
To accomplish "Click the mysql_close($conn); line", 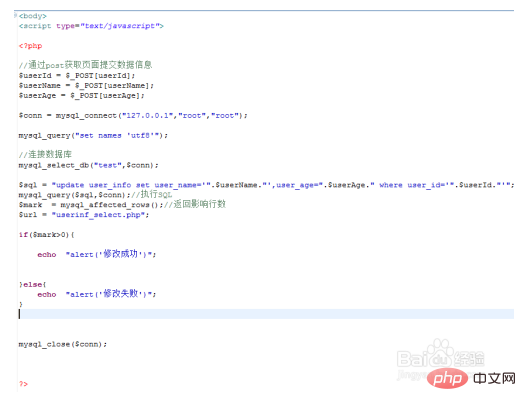I will pyautogui.click(x=63, y=344).
